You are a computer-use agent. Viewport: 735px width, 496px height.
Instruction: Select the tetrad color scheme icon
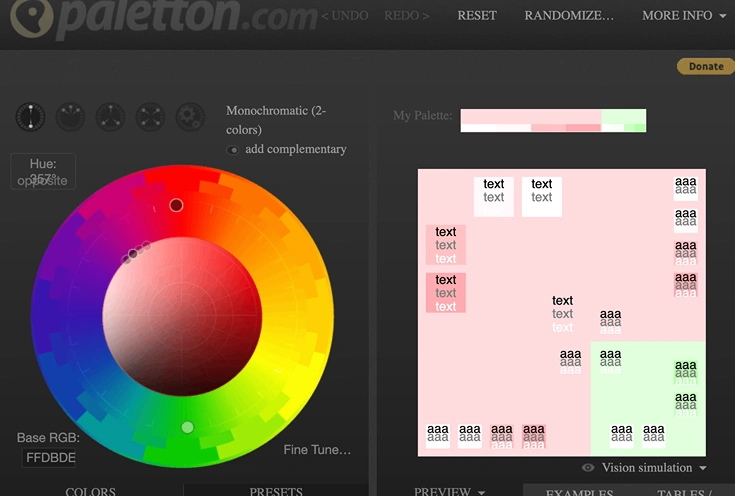[150, 116]
